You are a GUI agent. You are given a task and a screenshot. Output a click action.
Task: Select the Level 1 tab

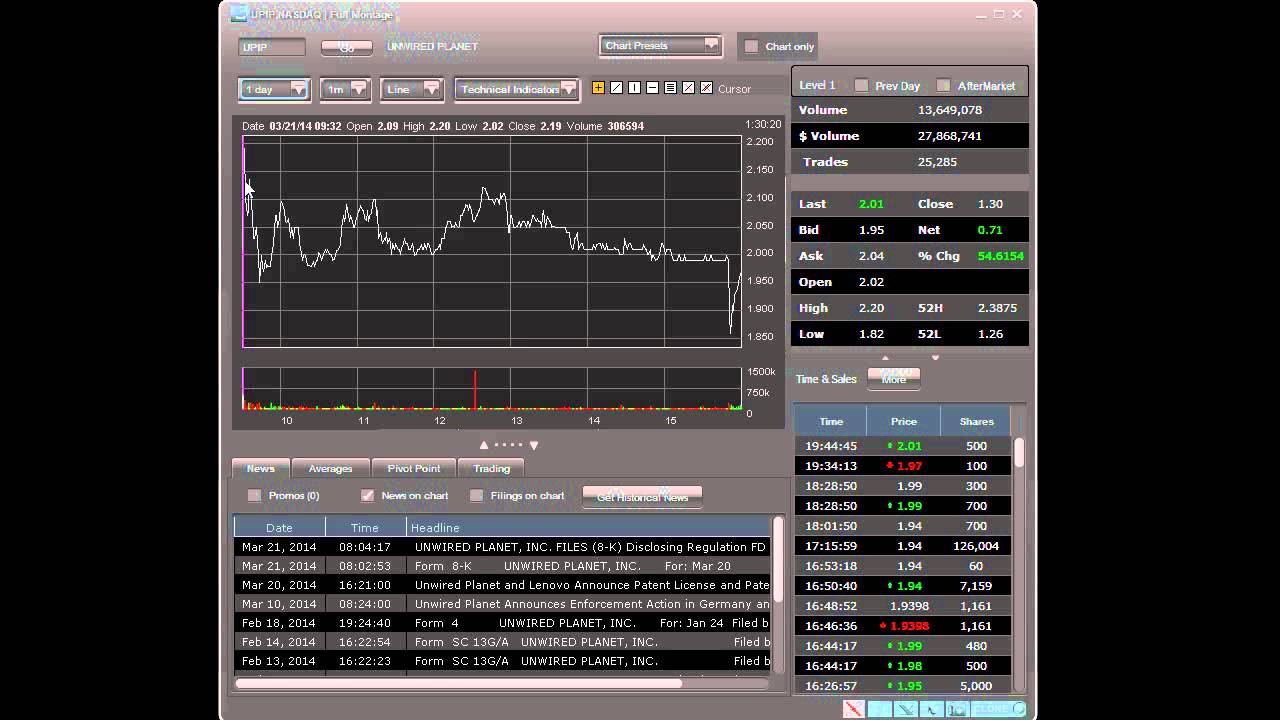(x=817, y=85)
